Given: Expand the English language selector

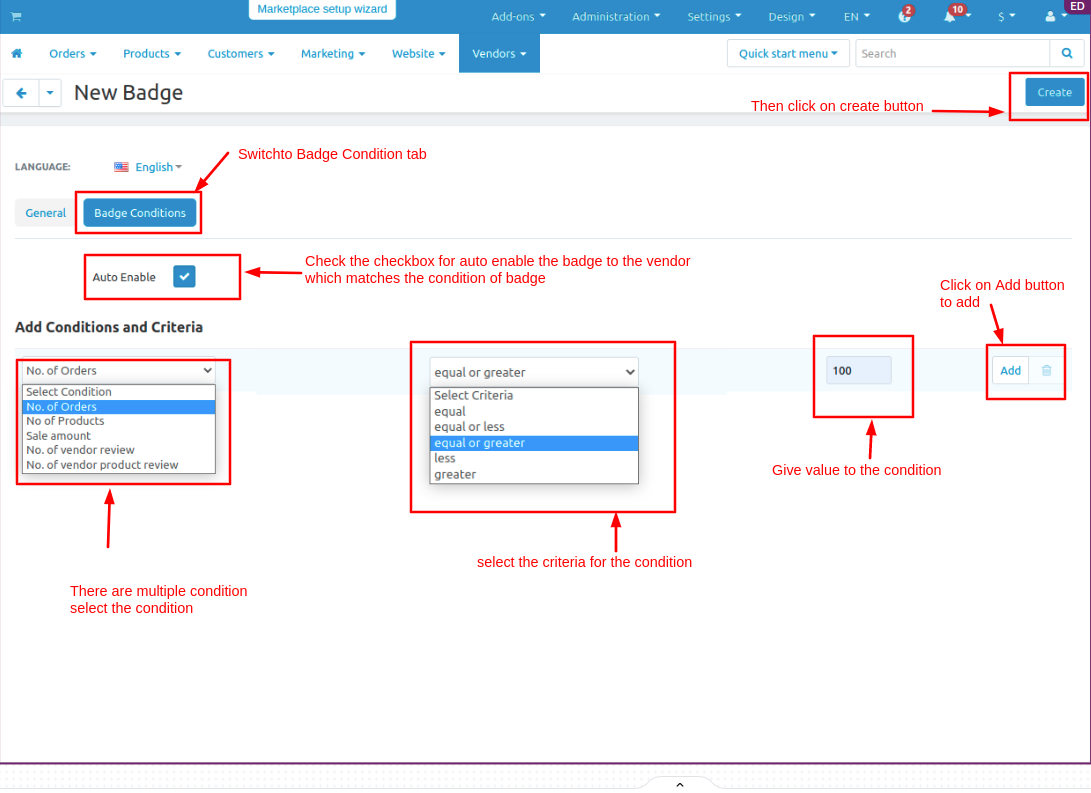Looking at the screenshot, I should 148,167.
